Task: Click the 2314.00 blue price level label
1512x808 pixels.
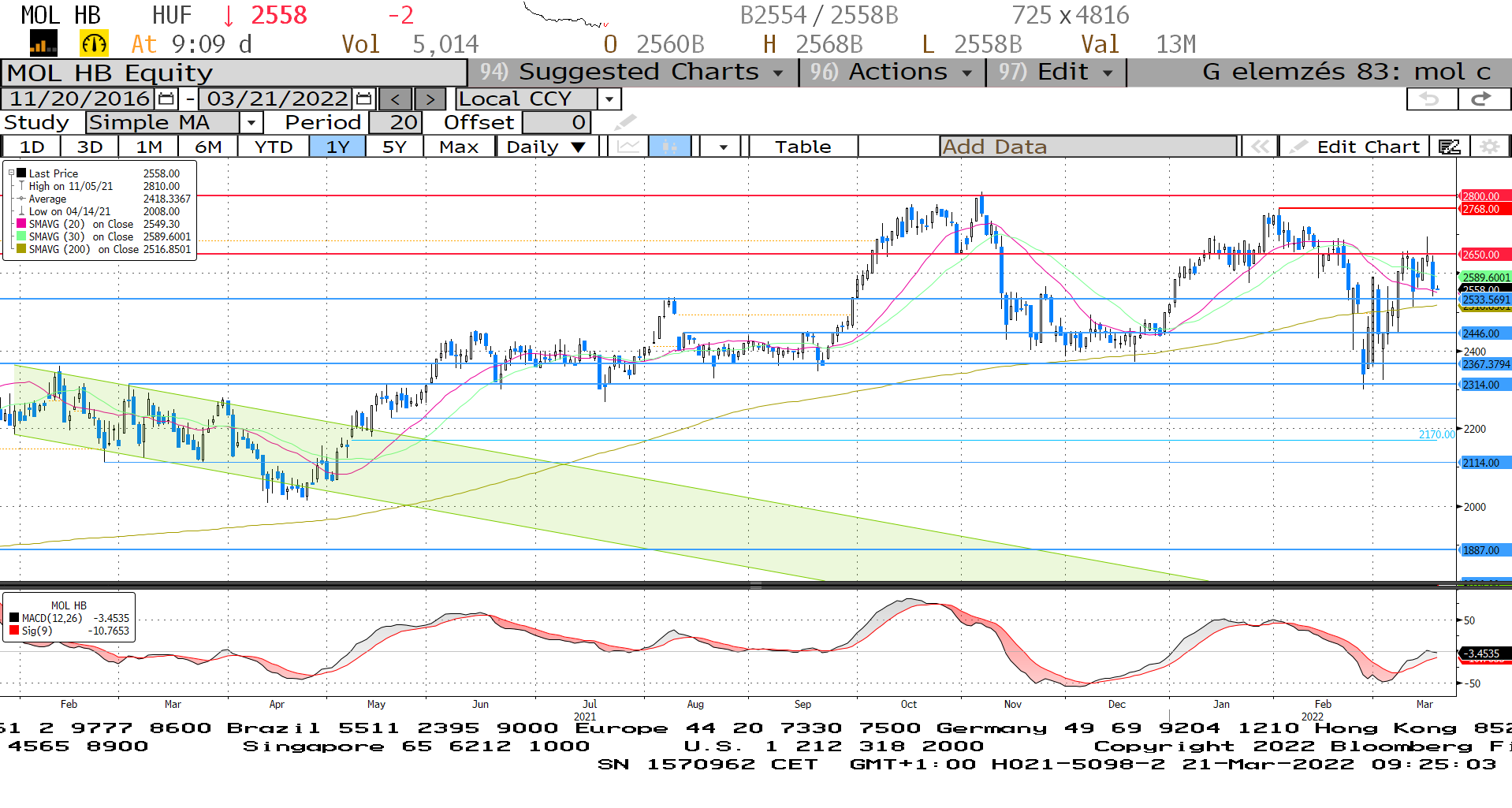Action: click(x=1484, y=385)
